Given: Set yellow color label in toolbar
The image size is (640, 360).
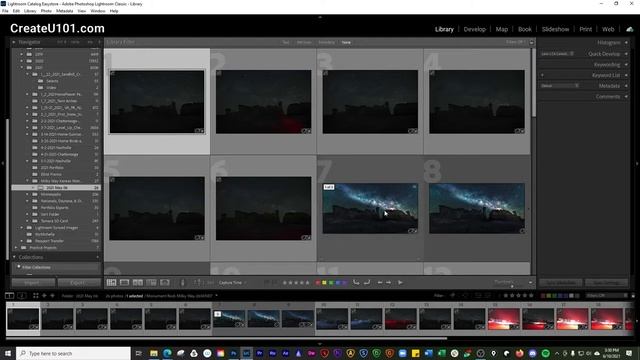Looking at the screenshot, I should tap(324, 282).
